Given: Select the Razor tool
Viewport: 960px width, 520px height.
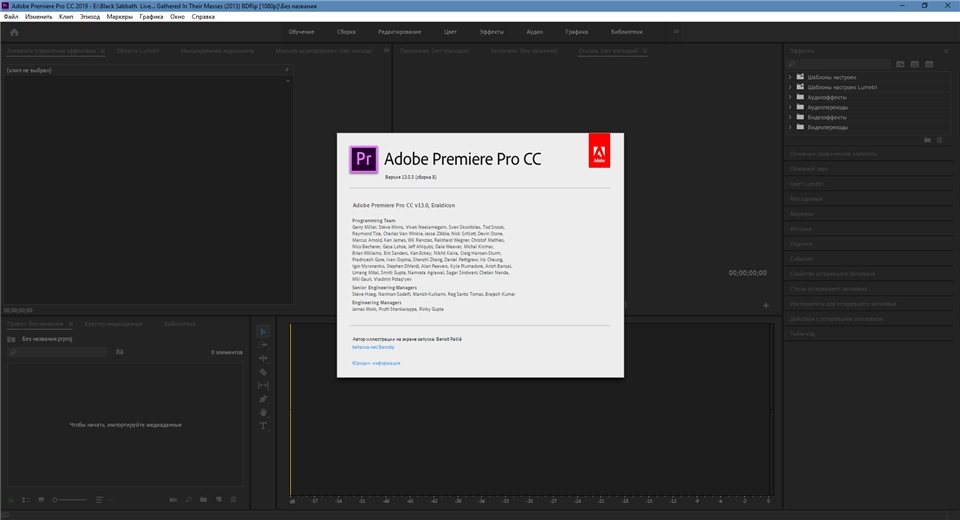Looking at the screenshot, I should point(263,372).
